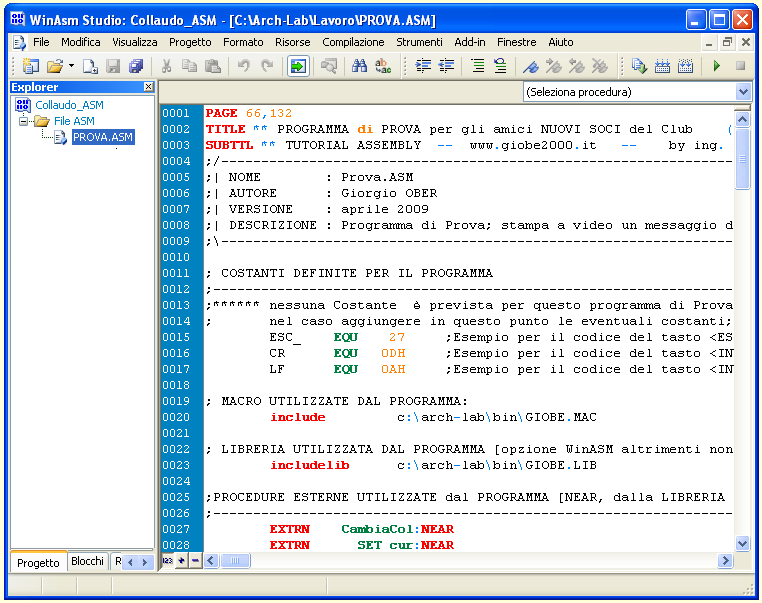Click the vertical scrollbar down arrow
Image resolution: width=762 pixels, height=603 pixels.
[x=742, y=543]
